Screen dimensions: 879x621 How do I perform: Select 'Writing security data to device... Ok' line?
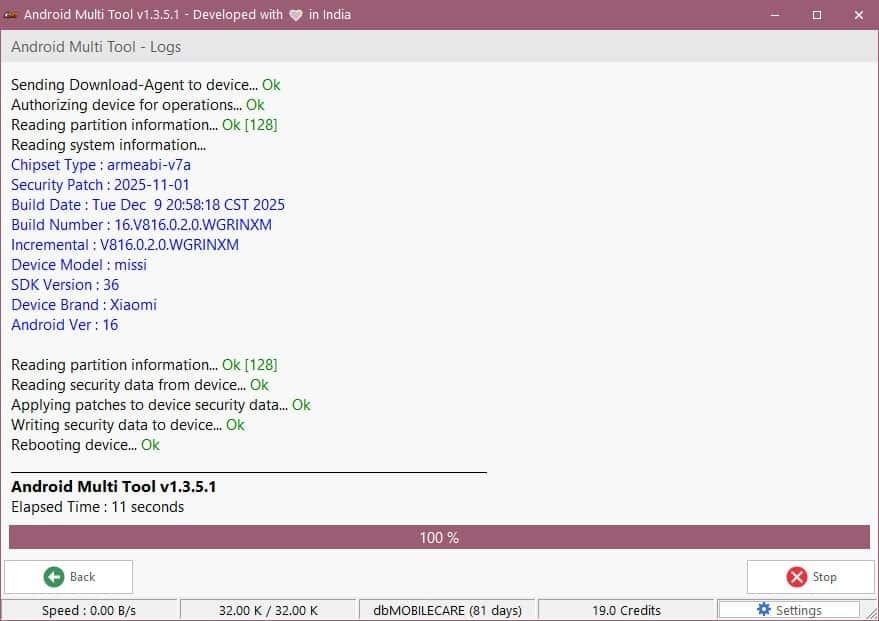pyautogui.click(x=128, y=425)
